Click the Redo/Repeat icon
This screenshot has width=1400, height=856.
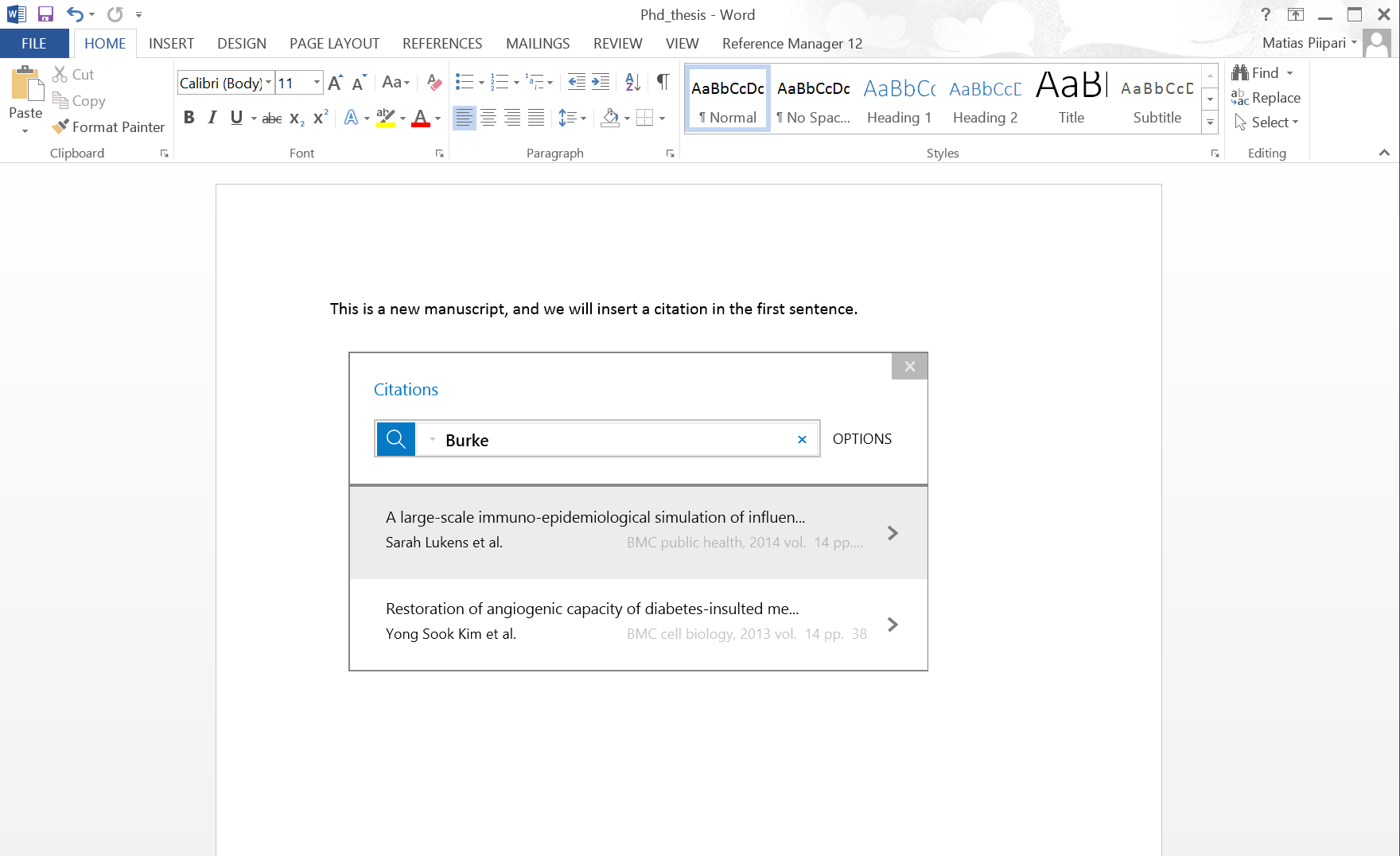click(115, 14)
